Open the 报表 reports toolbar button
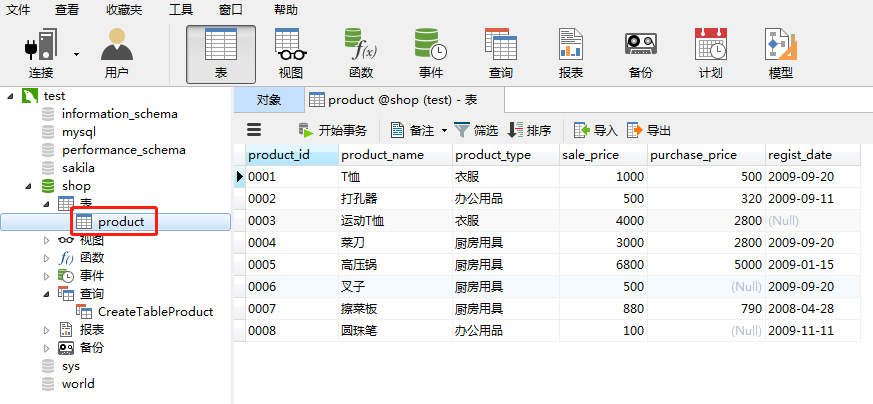Viewport: 873px width, 404px height. point(571,54)
